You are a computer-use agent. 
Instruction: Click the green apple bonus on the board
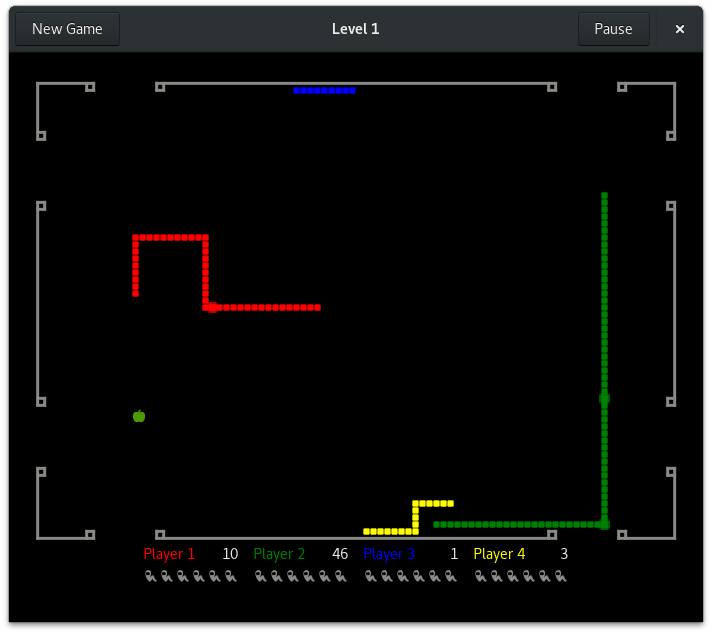[139, 416]
